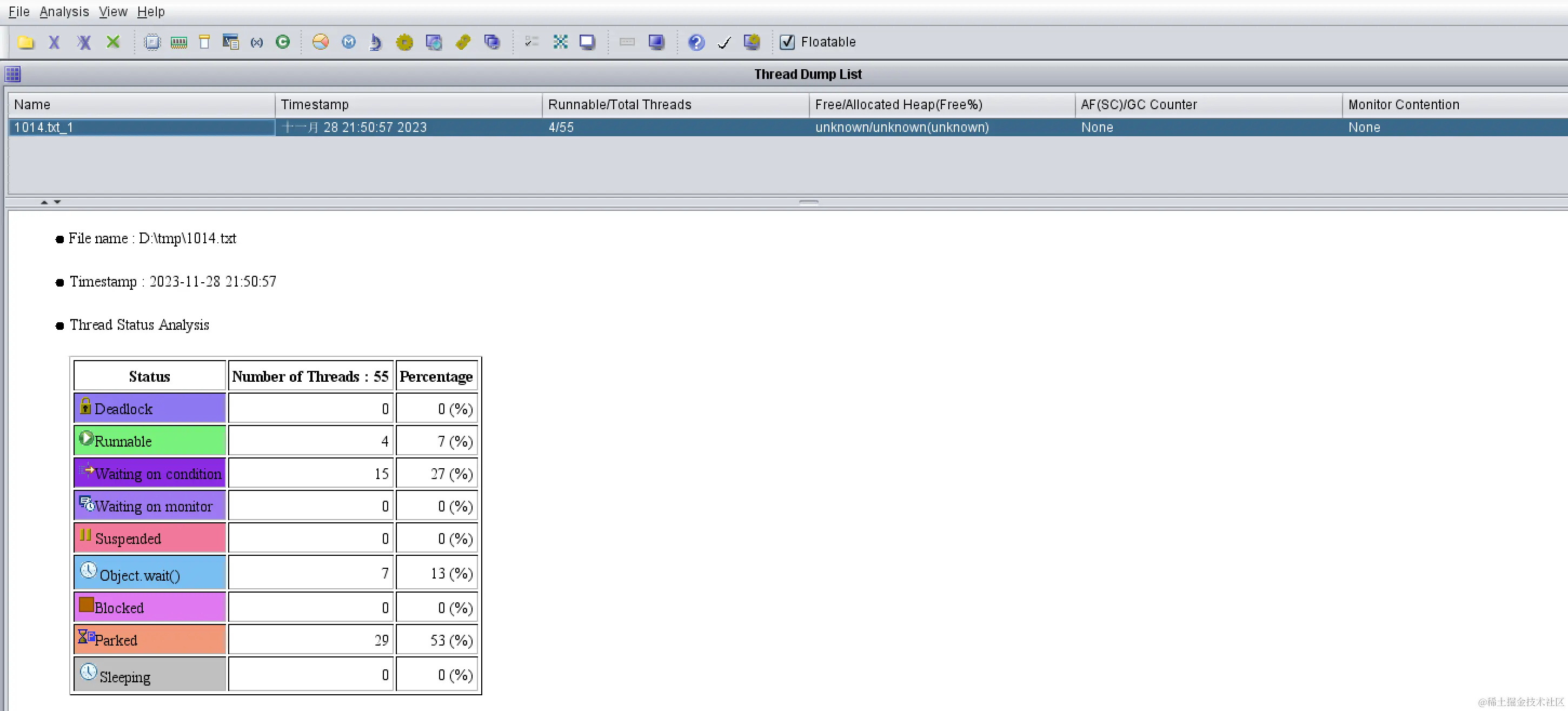Open the Analysis menu
The image size is (1568, 711).
pos(64,11)
